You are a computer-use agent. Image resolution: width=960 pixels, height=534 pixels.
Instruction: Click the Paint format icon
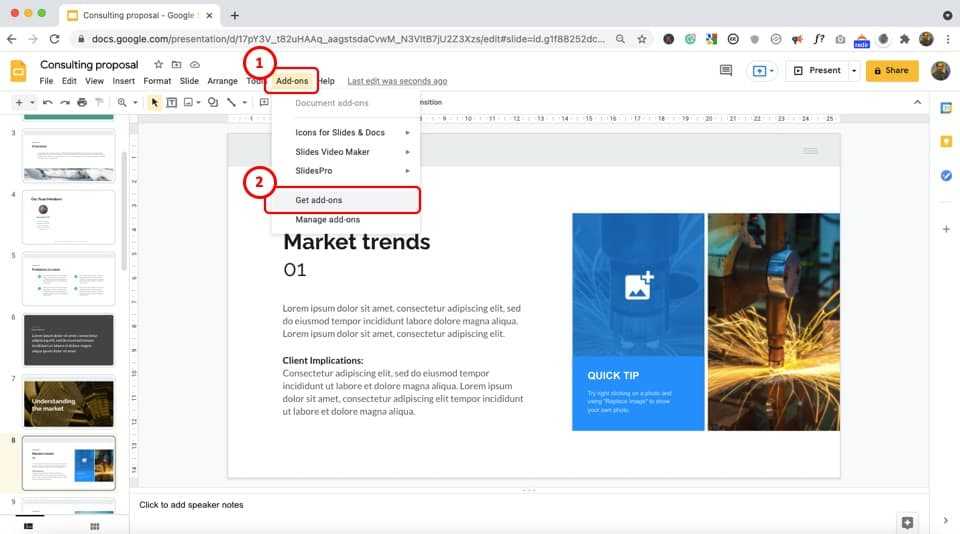[x=97, y=102]
